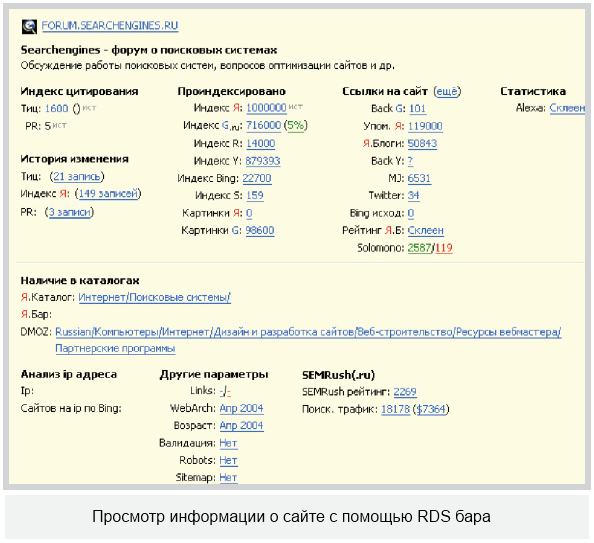Click the Searchengines форум title text
The image size is (594, 543).
coord(149,50)
